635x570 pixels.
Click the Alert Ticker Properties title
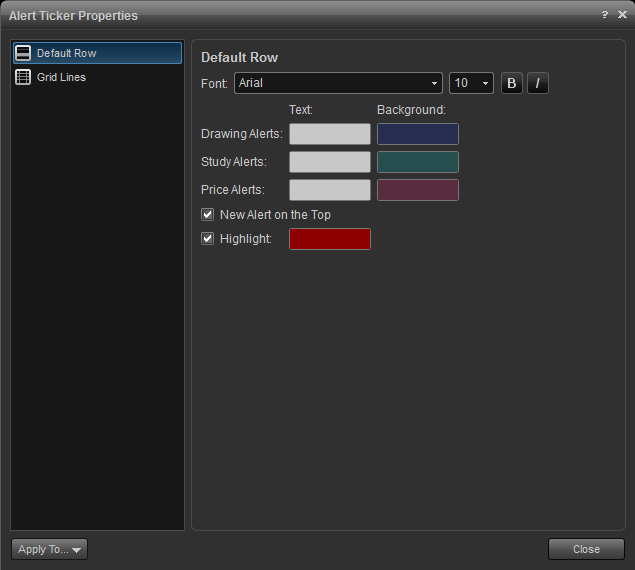pos(73,16)
